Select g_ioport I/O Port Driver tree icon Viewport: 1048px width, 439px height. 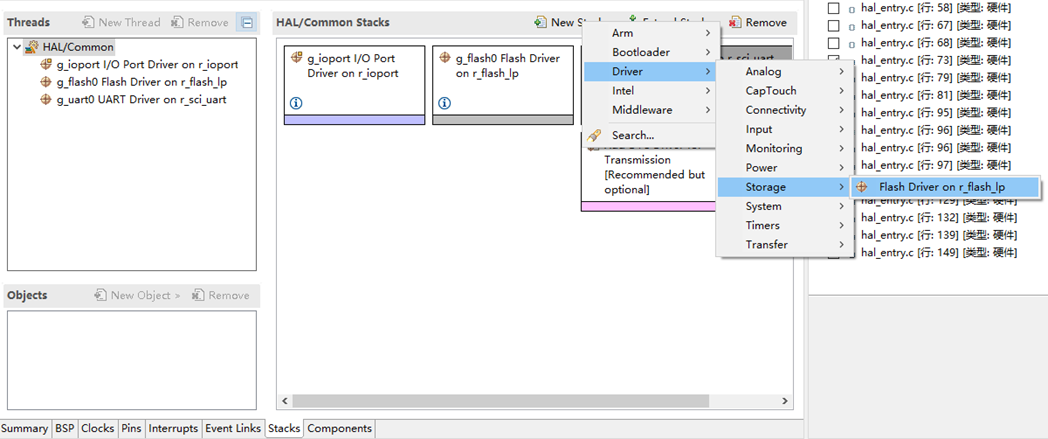pos(45,65)
